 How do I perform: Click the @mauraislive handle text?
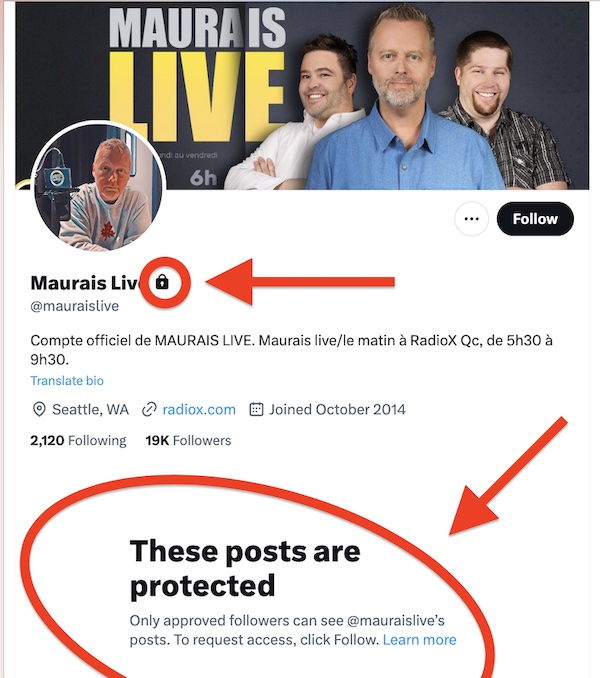pyautogui.click(x=75, y=306)
